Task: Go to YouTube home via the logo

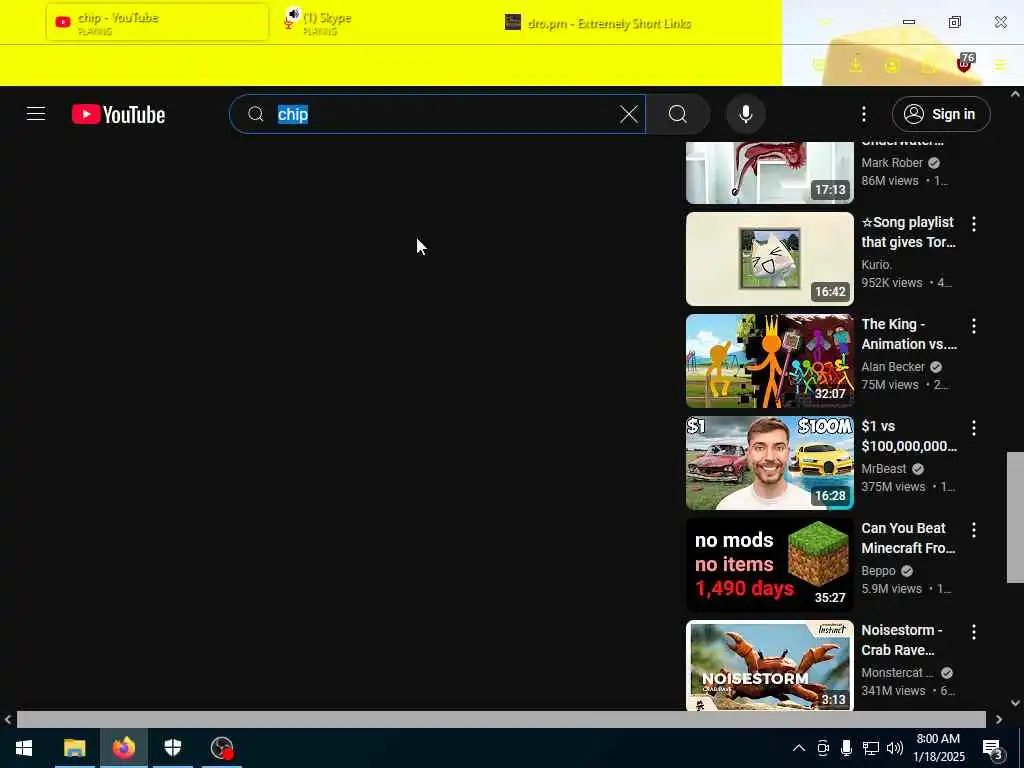Action: point(118,114)
